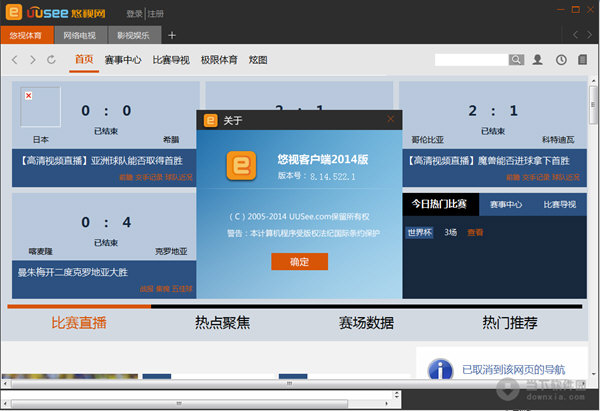This screenshot has width=600, height=411.
Task: Click the bottom pane up-down stepper arrows
Action: pyautogui.click(x=397, y=395)
